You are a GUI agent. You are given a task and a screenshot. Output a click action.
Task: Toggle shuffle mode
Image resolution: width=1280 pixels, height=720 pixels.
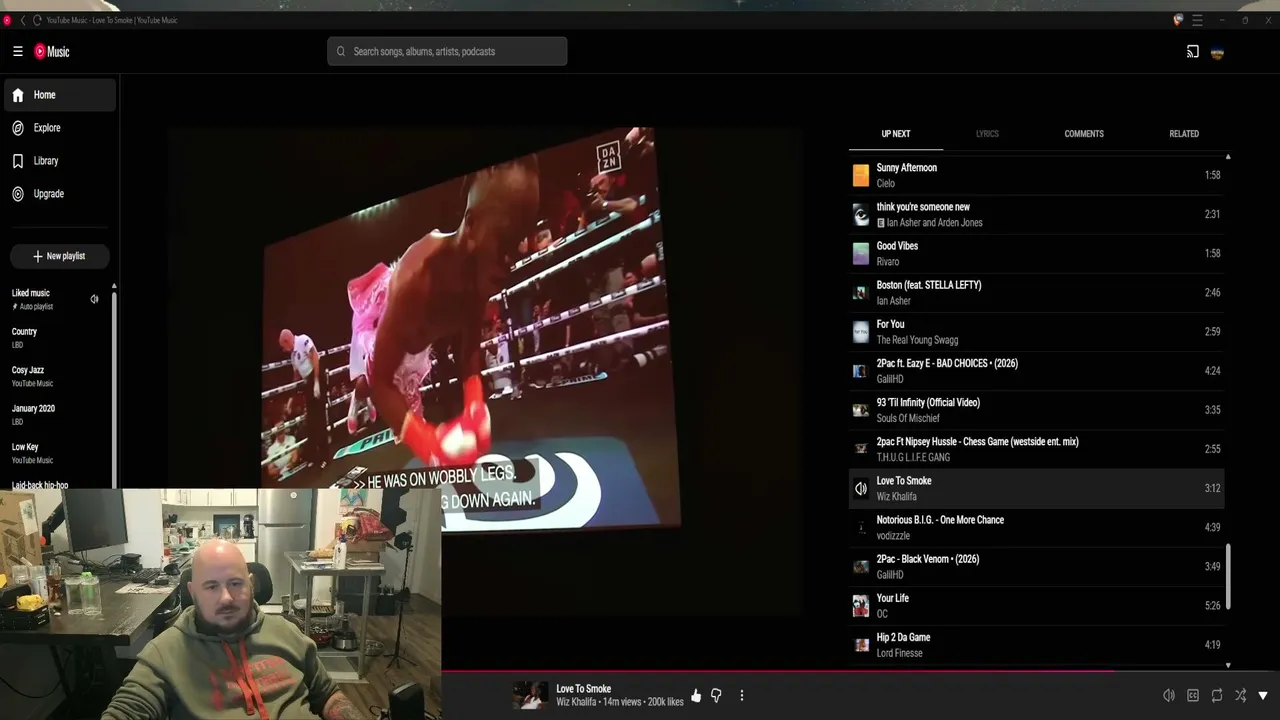click(x=1240, y=696)
